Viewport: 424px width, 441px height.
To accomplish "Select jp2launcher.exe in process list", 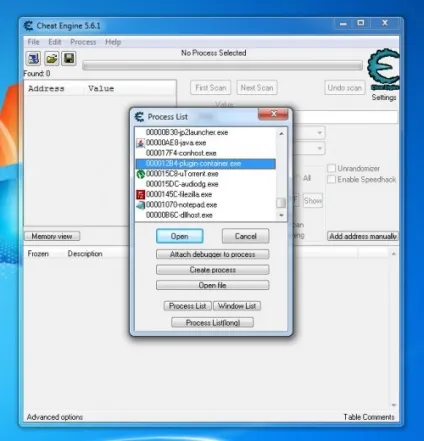I will point(206,133).
